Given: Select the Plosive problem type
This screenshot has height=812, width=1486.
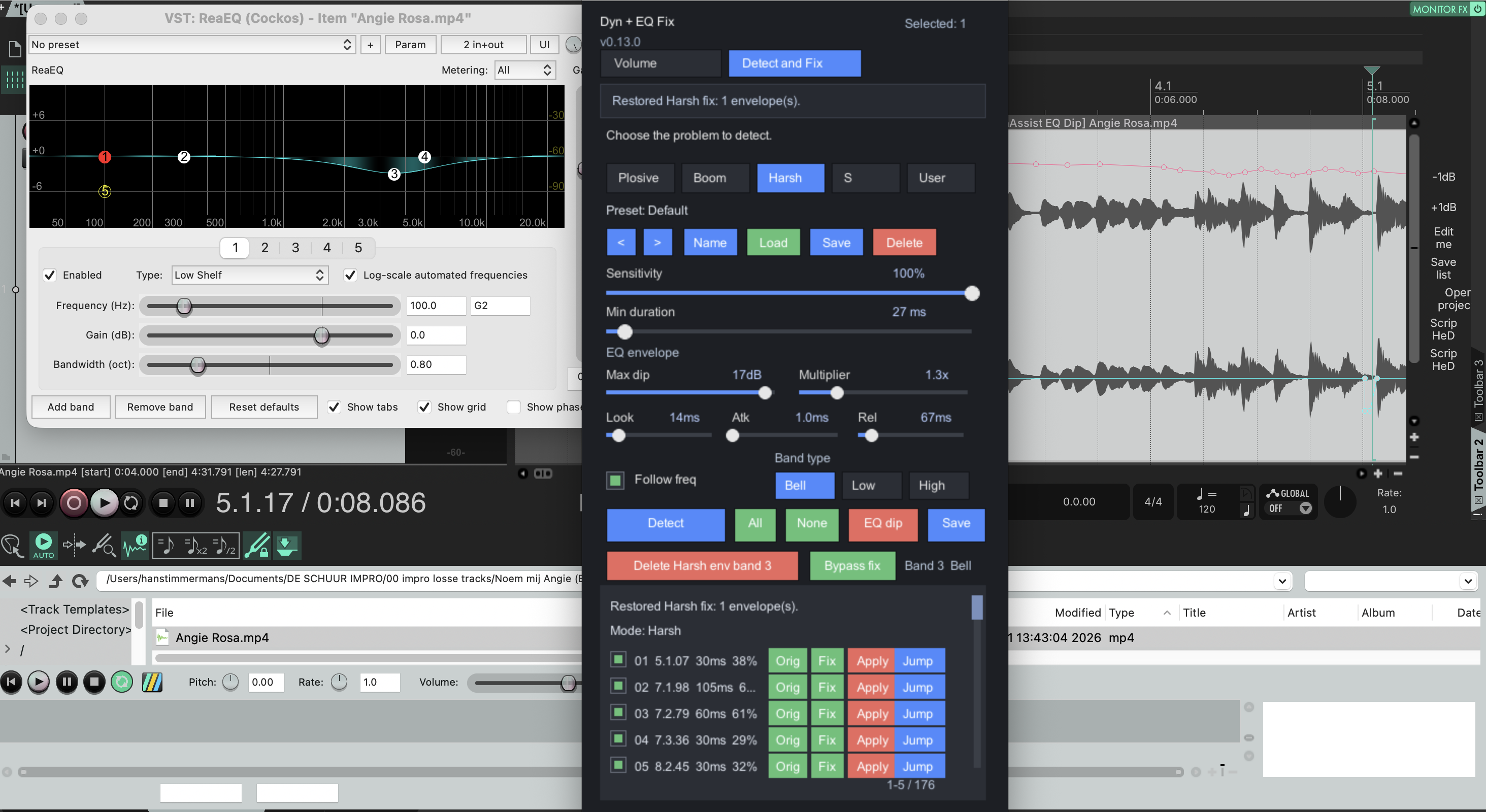Looking at the screenshot, I should pyautogui.click(x=640, y=178).
